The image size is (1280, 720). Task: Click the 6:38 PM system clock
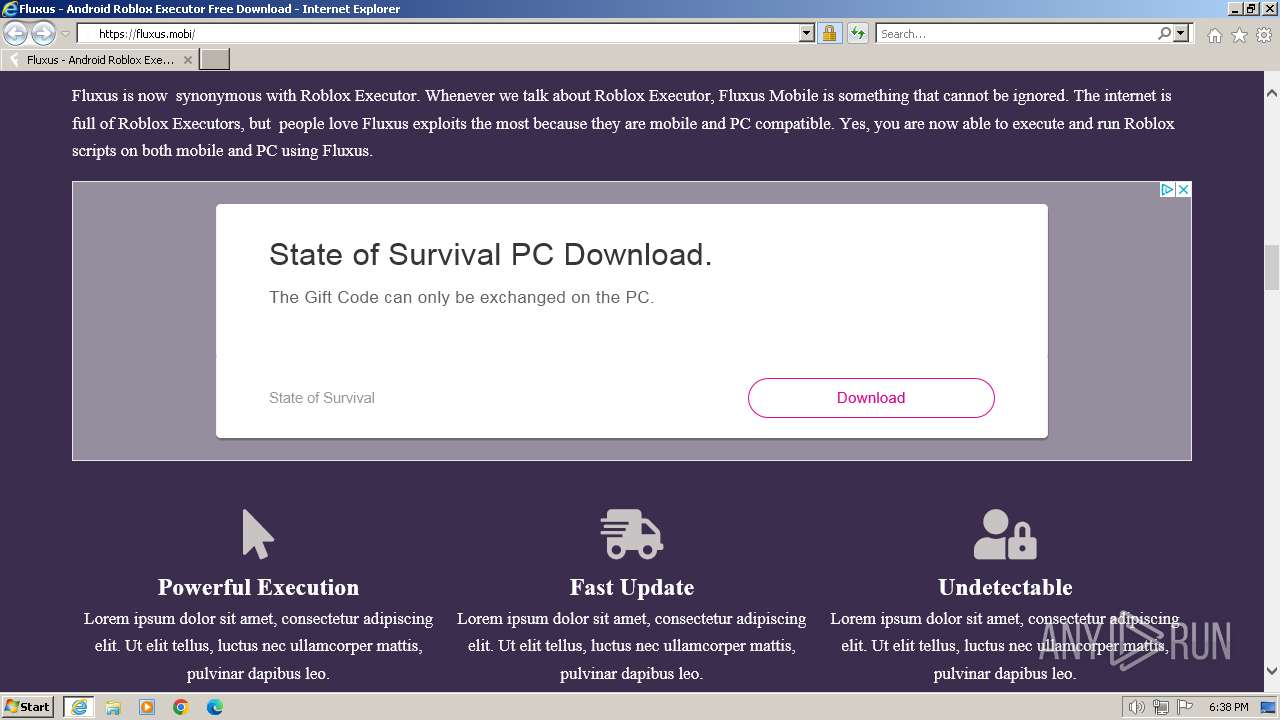pyautogui.click(x=1228, y=707)
